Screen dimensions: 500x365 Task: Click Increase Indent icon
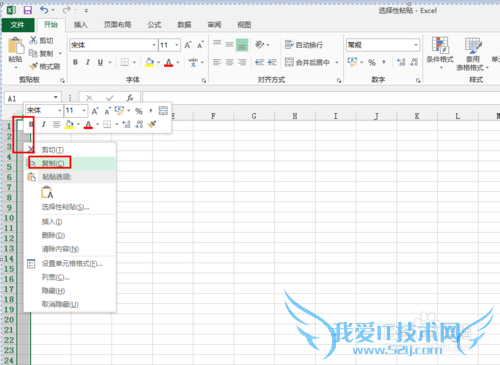click(x=272, y=62)
